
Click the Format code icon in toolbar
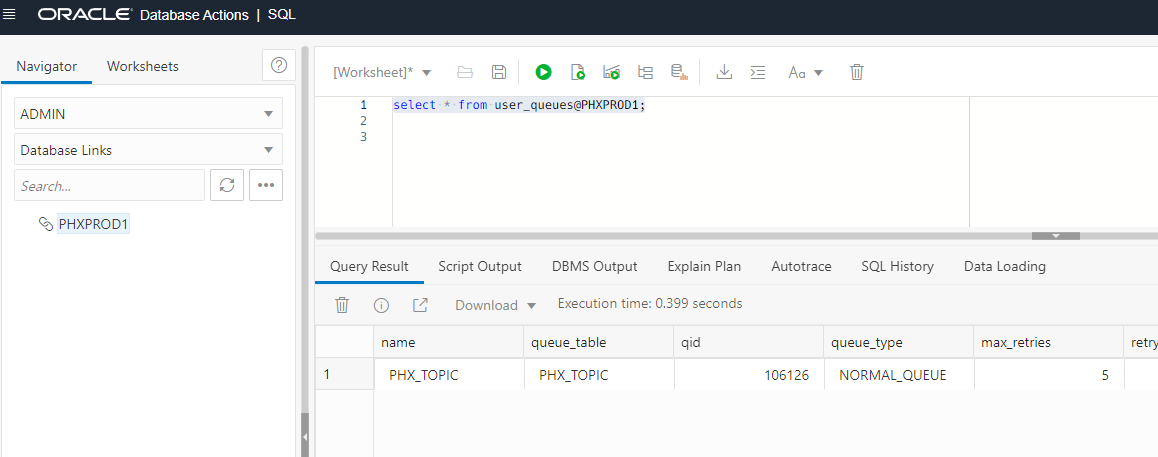(x=758, y=72)
